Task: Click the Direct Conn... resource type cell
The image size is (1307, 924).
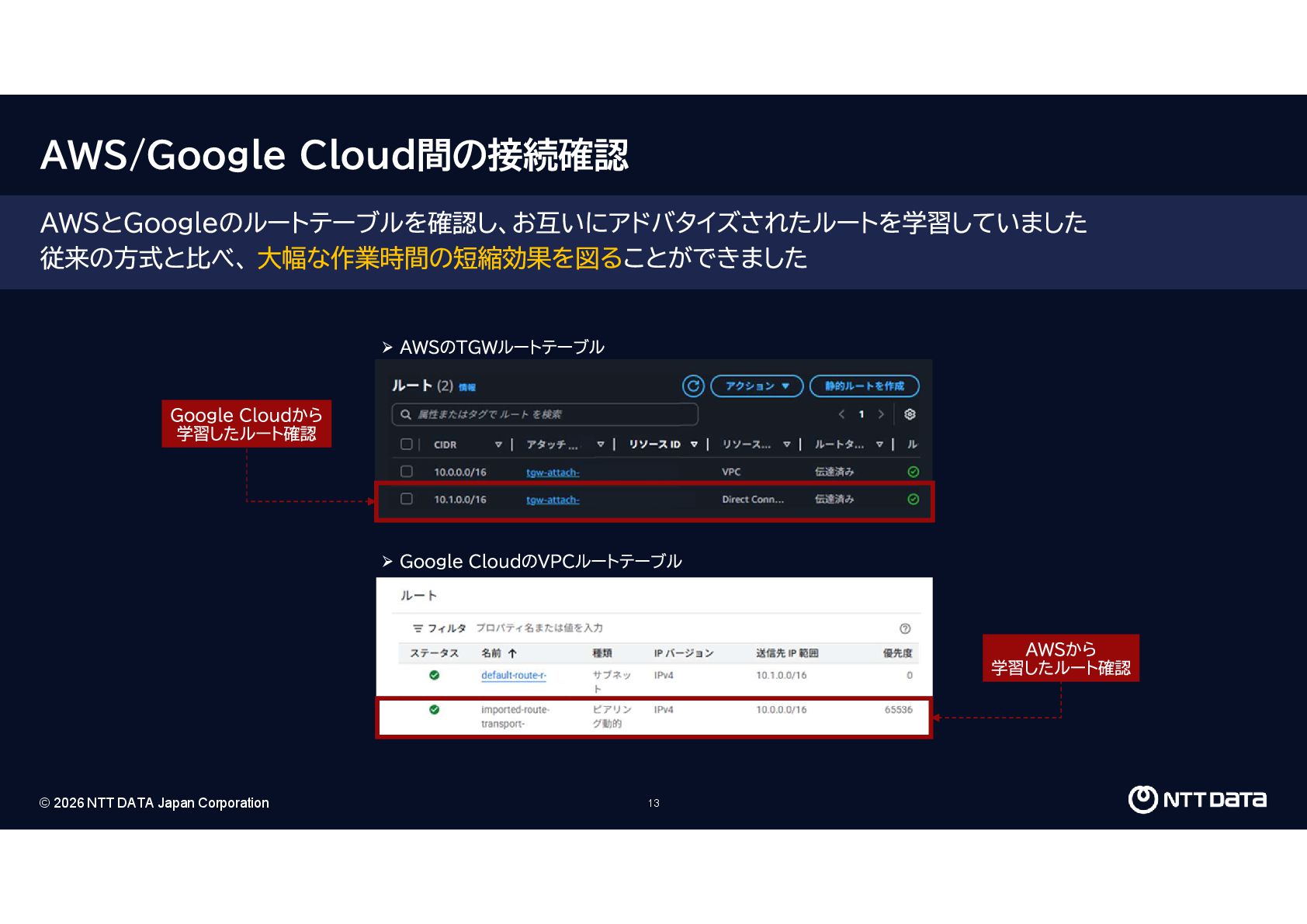Action: tap(753, 500)
